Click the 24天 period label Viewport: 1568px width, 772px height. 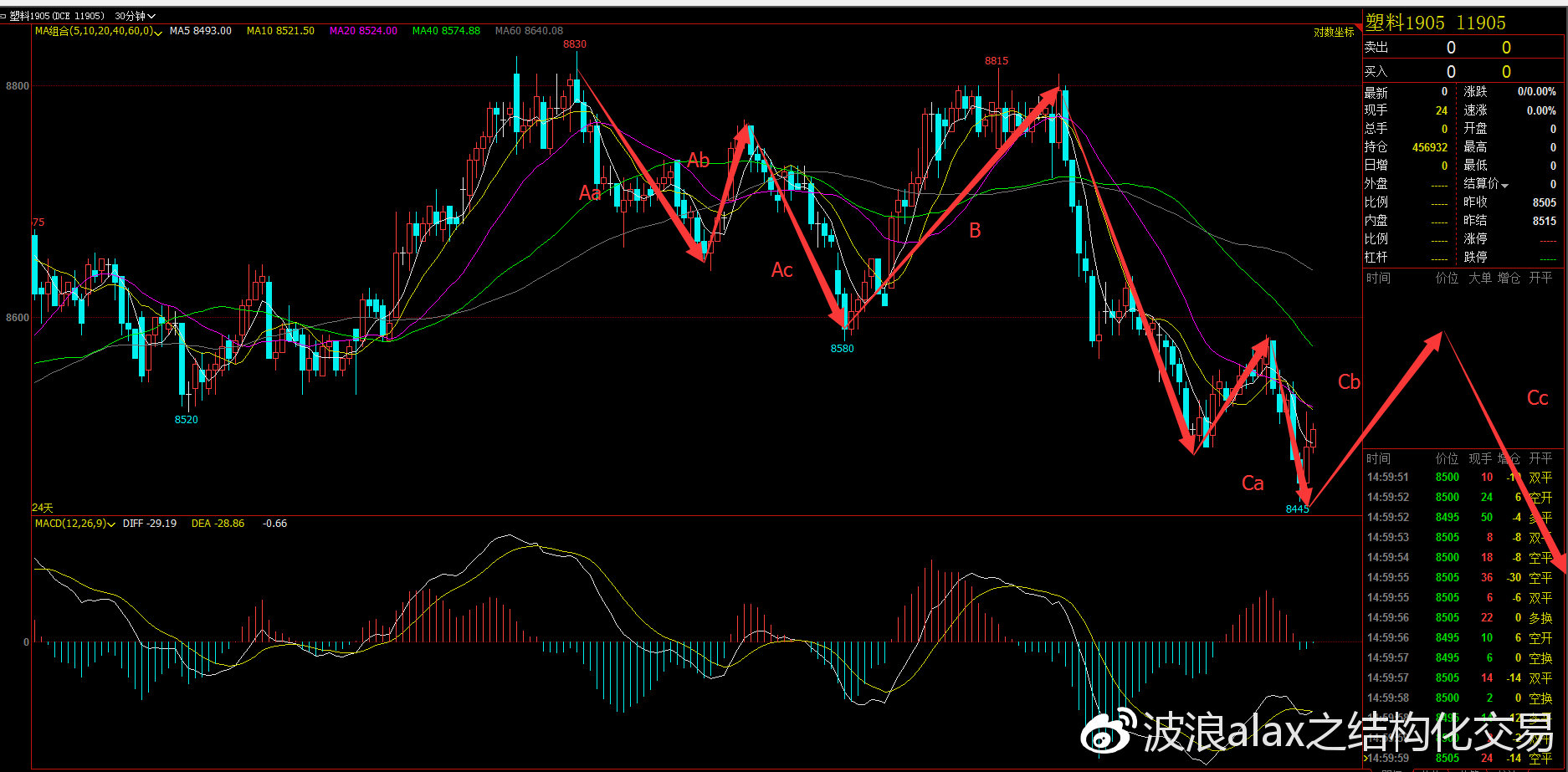point(43,508)
